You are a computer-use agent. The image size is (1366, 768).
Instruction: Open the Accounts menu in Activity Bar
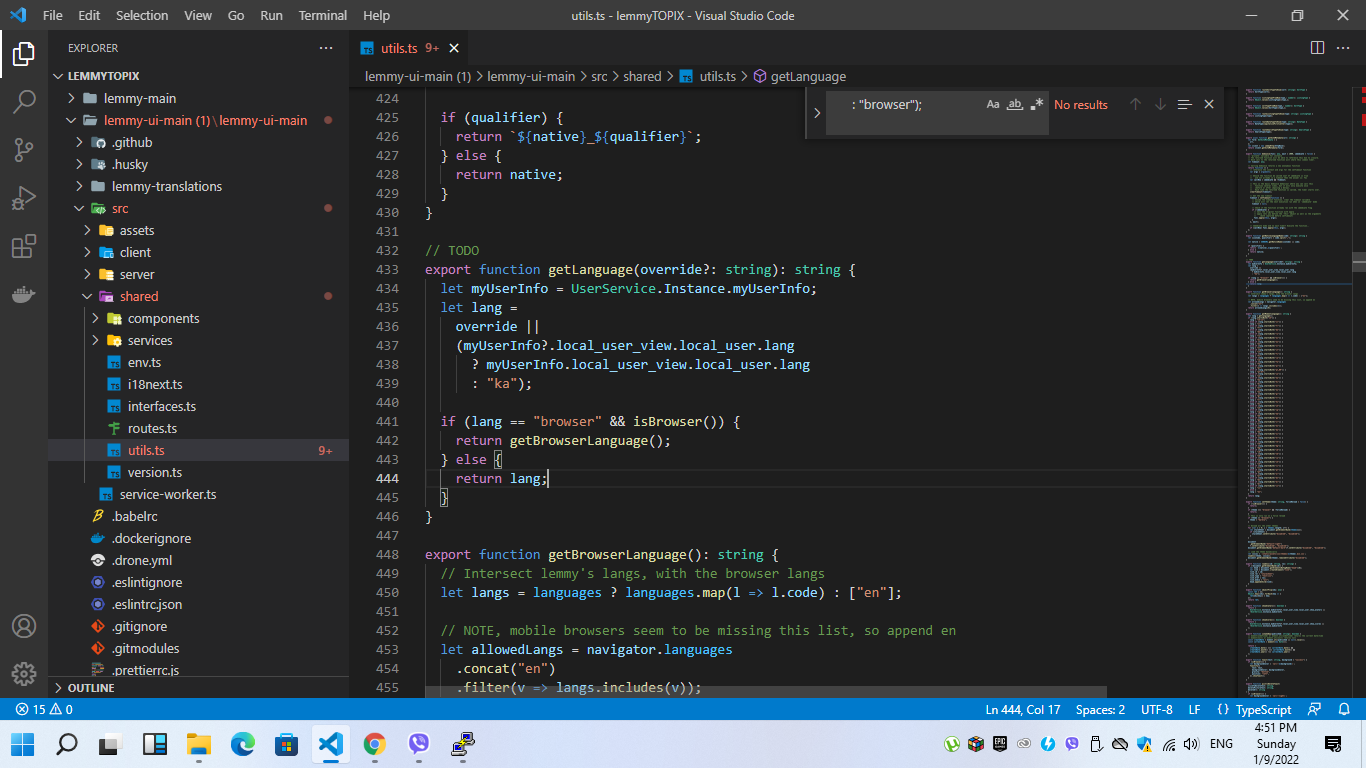(x=24, y=627)
